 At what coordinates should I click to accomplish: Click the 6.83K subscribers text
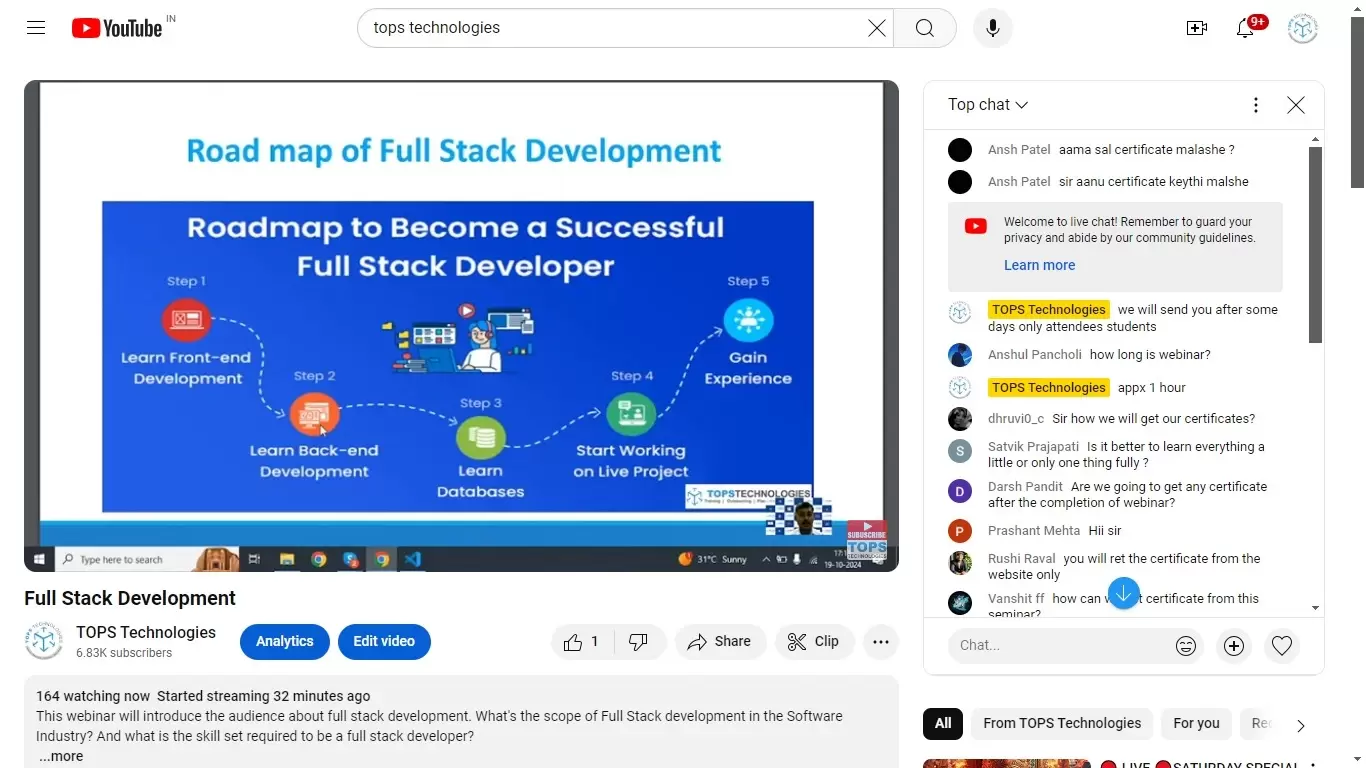tap(124, 653)
